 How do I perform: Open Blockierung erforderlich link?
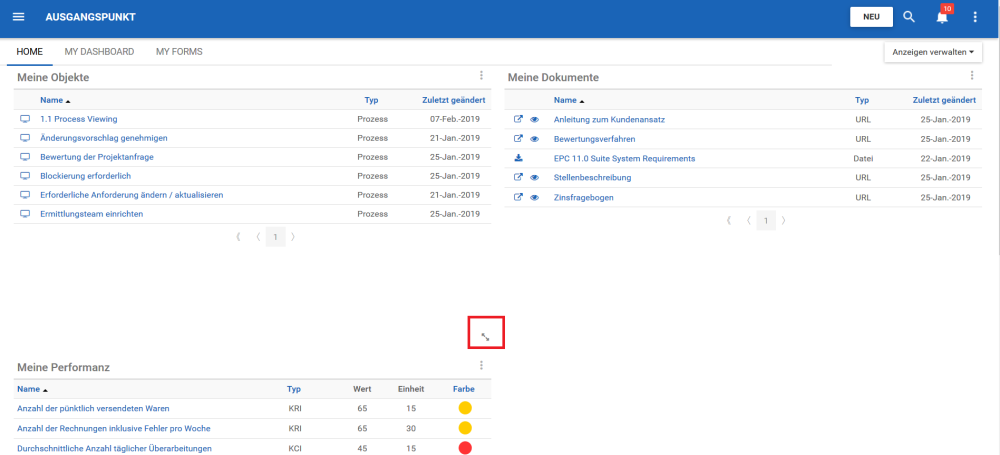click(85, 176)
